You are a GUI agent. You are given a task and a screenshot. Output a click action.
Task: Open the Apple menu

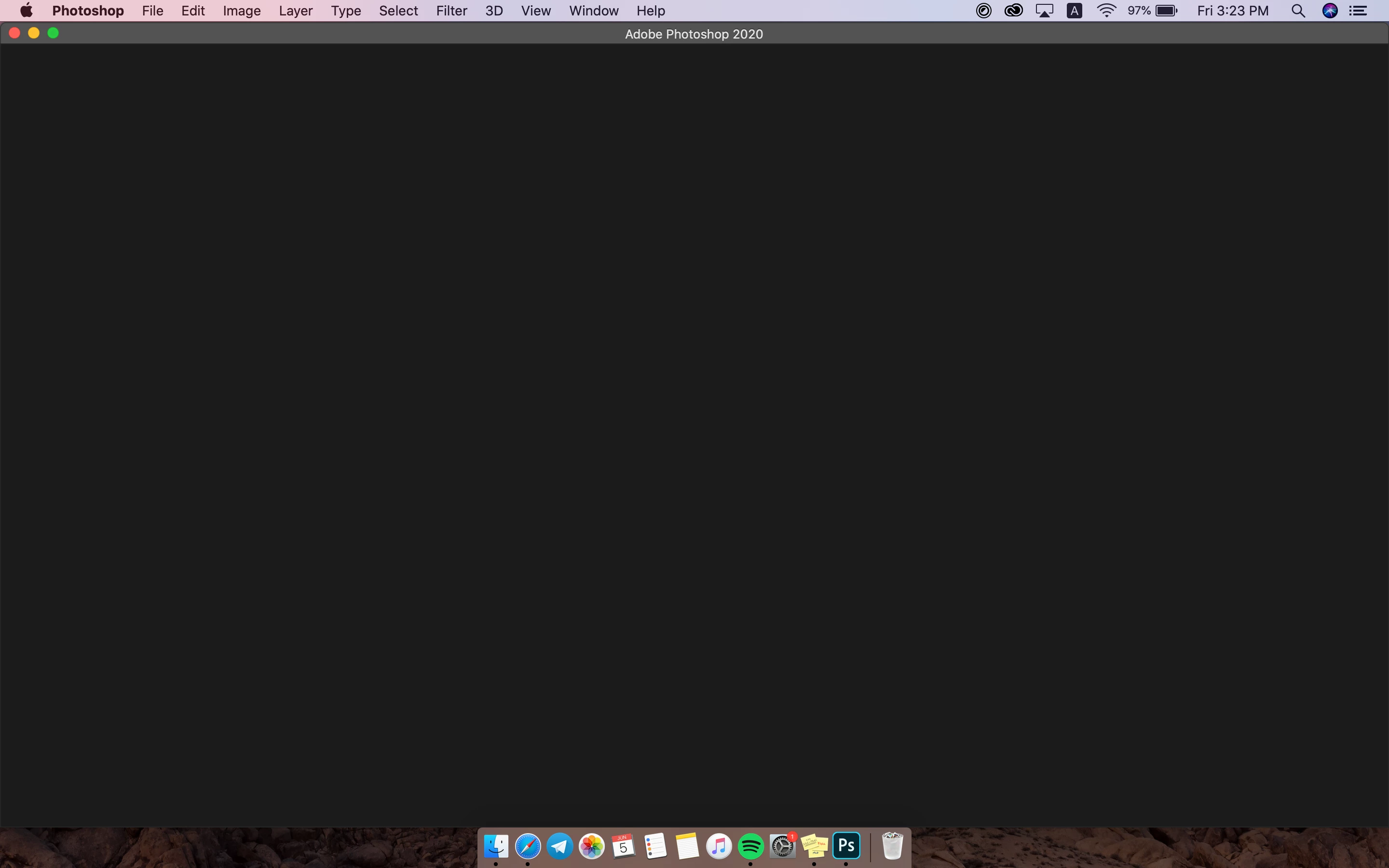[x=26, y=11]
